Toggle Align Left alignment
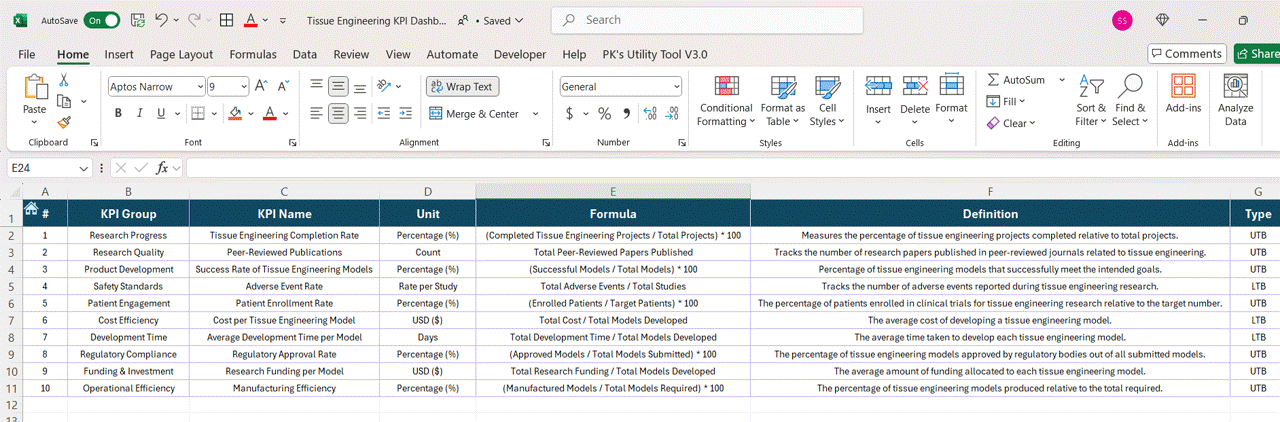This screenshot has height=422, width=1280. click(317, 114)
